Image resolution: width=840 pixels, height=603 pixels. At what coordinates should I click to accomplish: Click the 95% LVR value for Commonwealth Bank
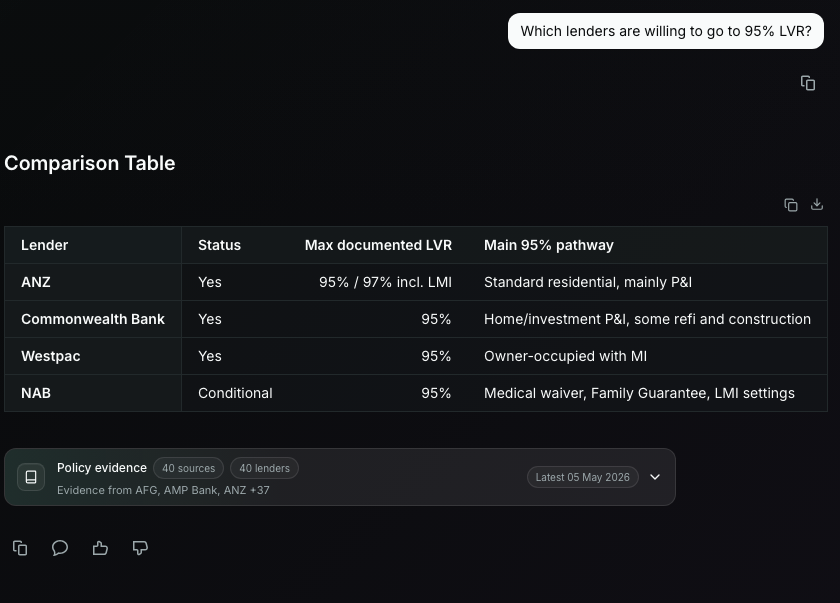point(436,319)
